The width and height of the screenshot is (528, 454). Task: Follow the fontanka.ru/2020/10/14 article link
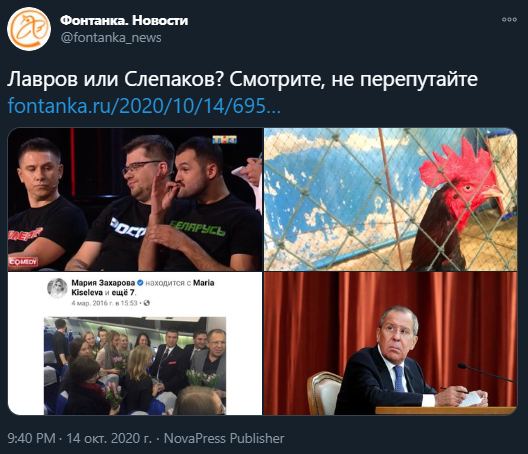(x=144, y=106)
